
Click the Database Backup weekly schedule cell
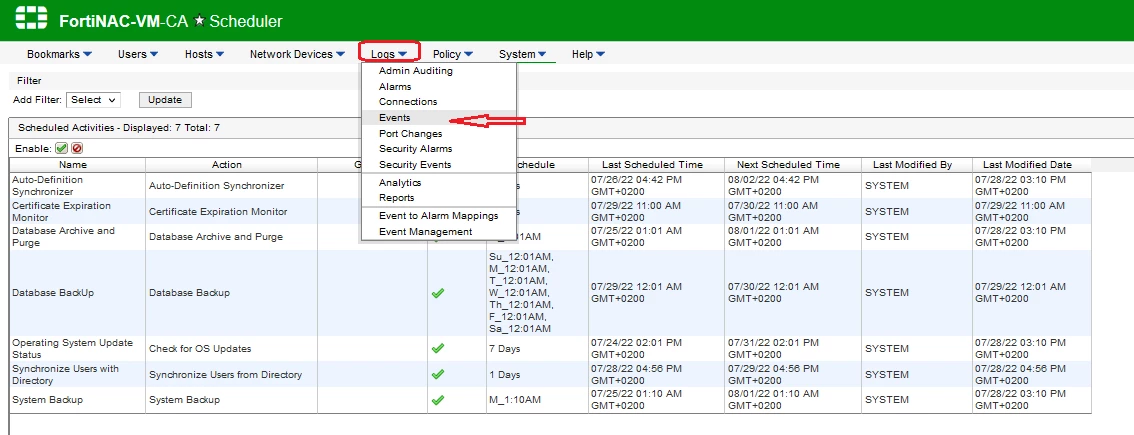coord(537,293)
